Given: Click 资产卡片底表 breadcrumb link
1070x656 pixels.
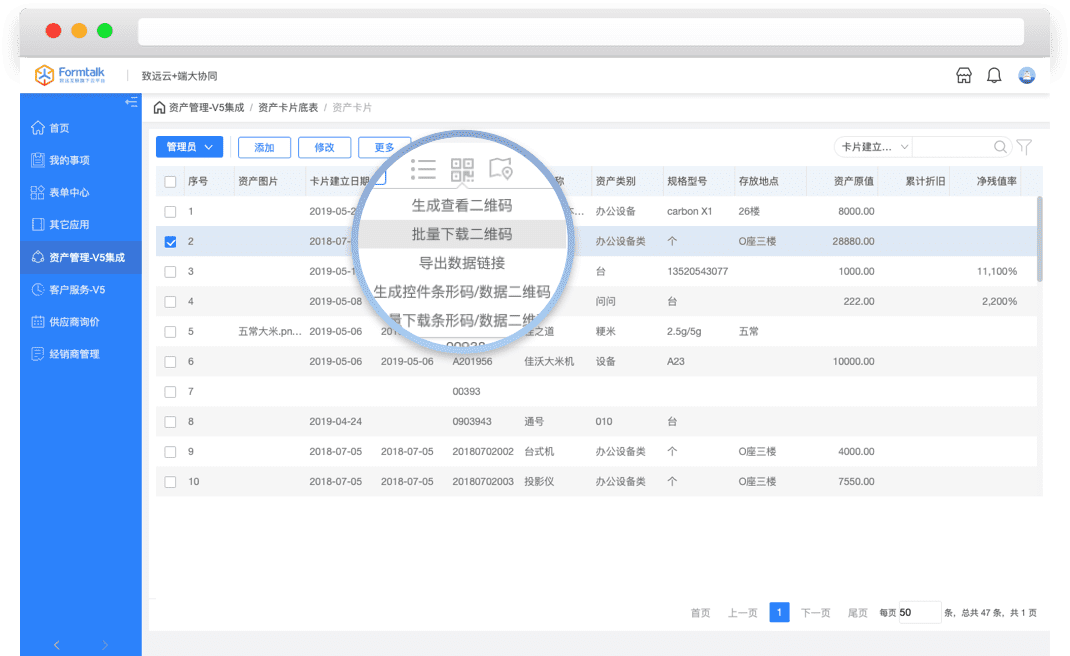Looking at the screenshot, I should [288, 107].
